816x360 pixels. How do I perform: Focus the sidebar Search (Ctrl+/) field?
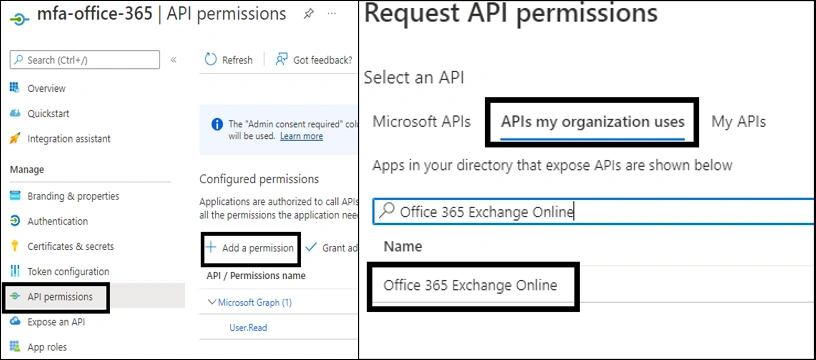[85, 60]
